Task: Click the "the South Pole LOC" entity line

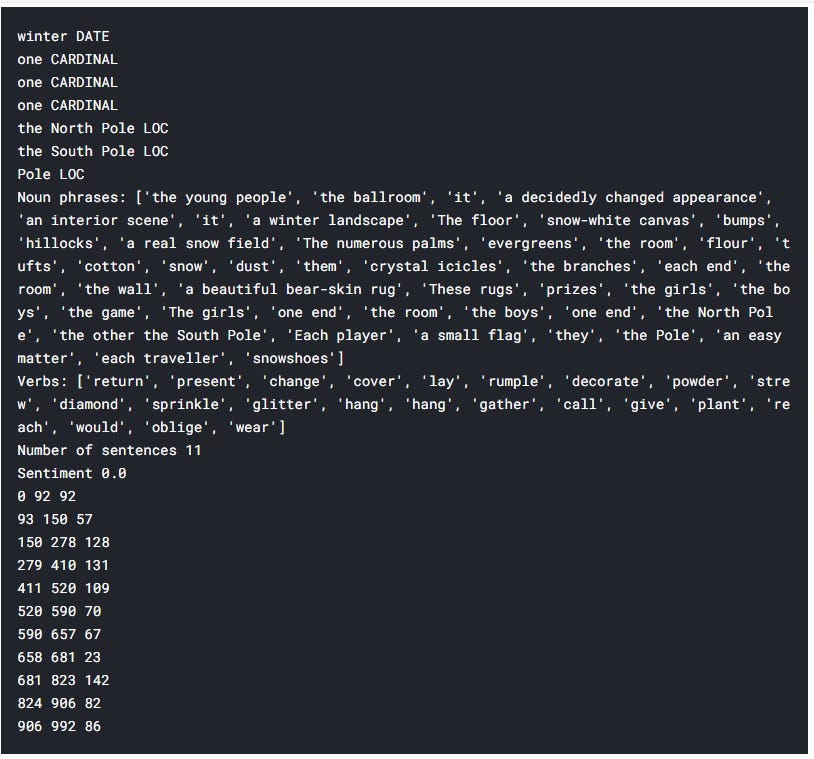Action: pos(93,151)
